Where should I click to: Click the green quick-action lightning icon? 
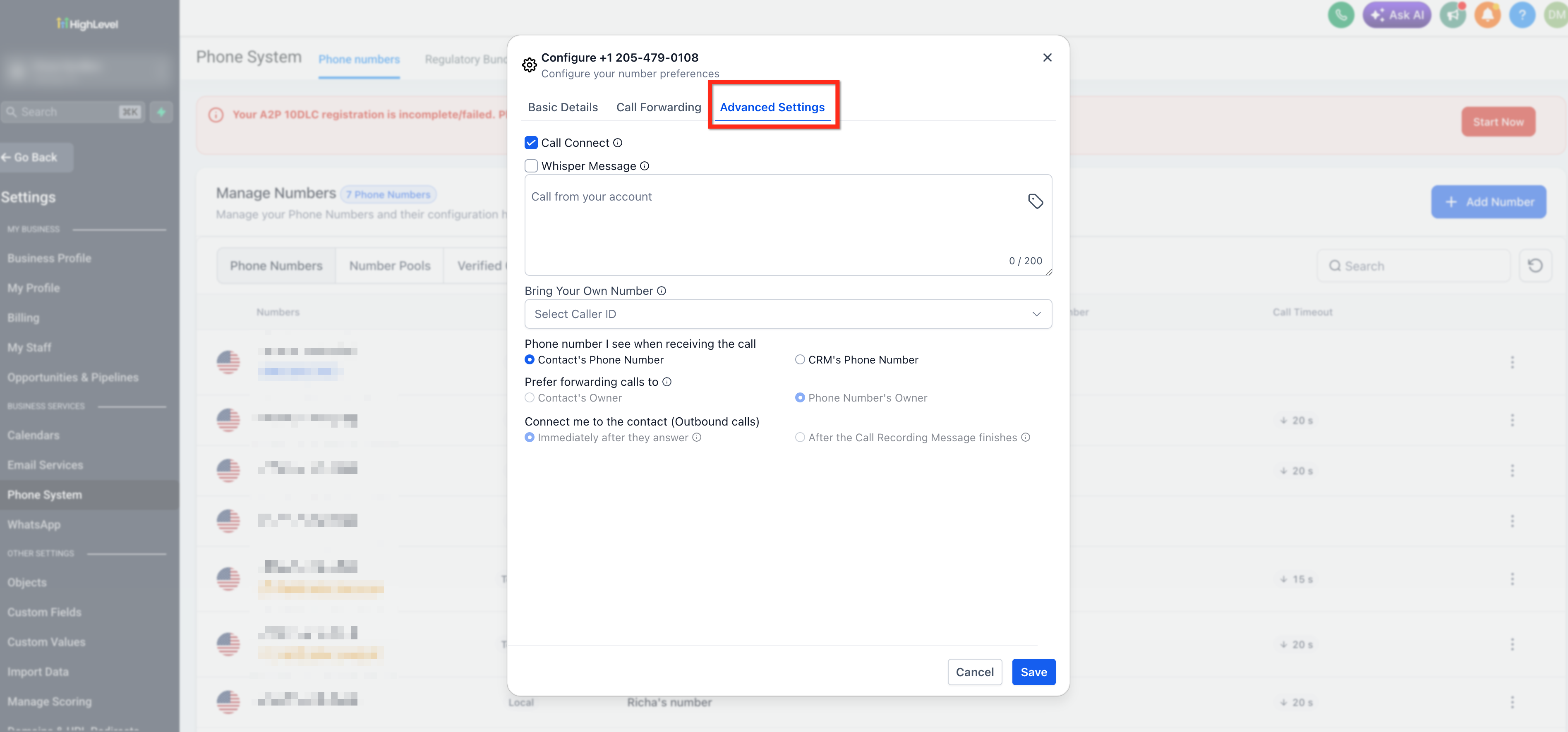[x=161, y=112]
